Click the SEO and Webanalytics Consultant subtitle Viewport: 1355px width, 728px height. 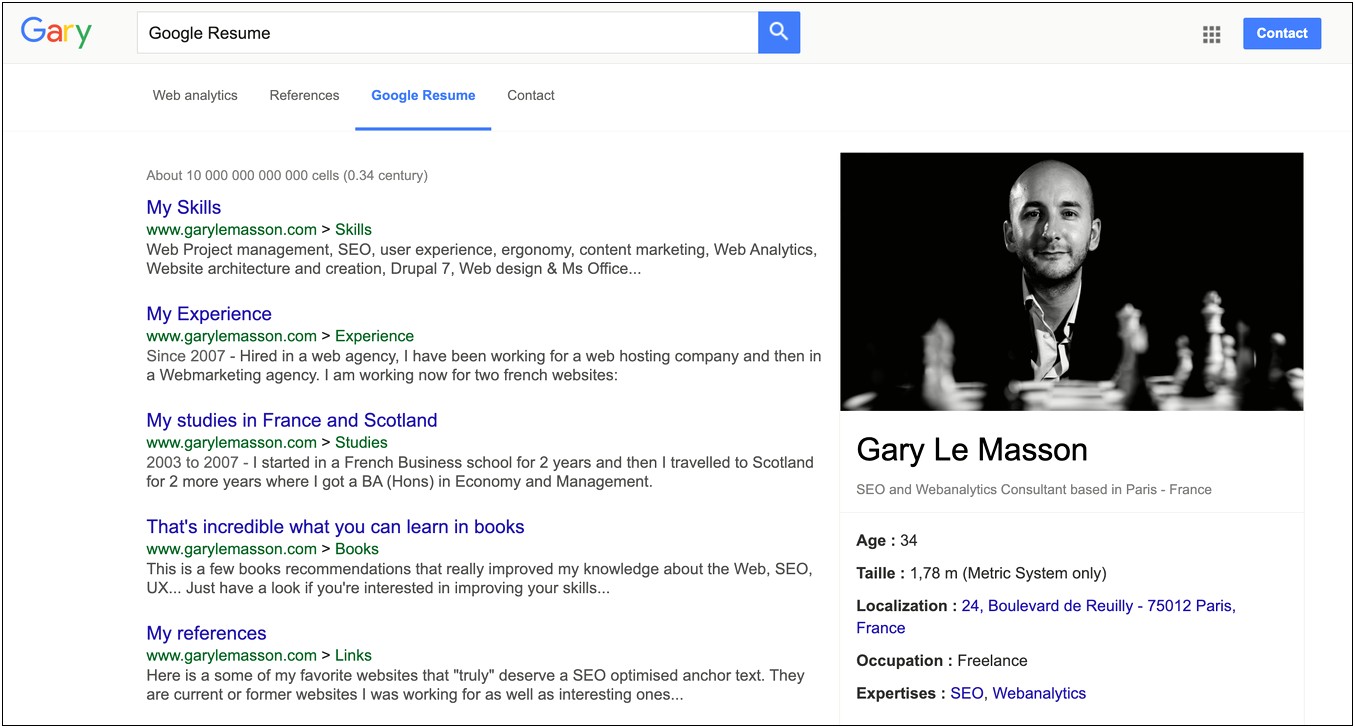point(1034,490)
